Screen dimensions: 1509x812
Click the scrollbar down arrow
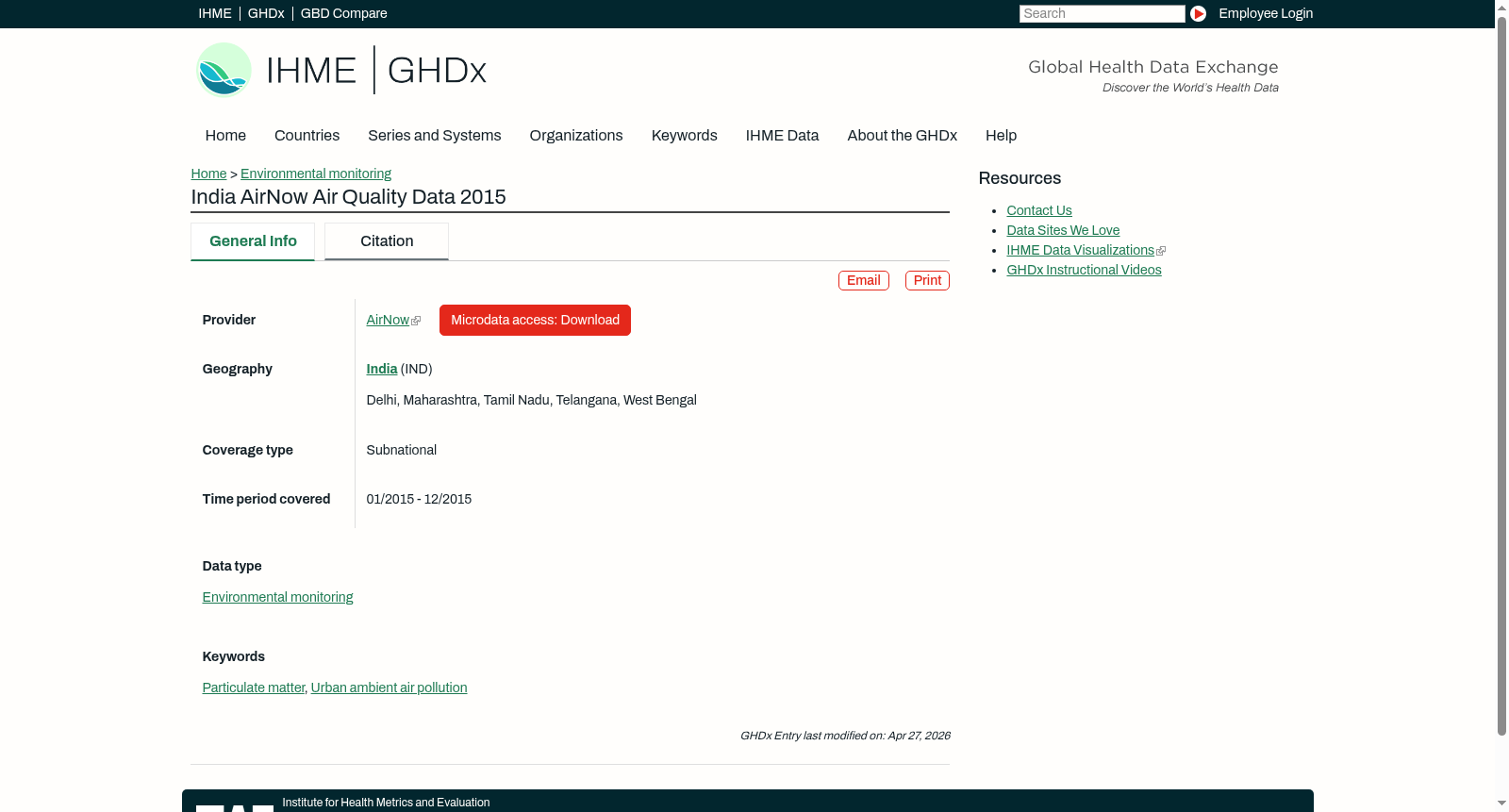click(1501, 804)
